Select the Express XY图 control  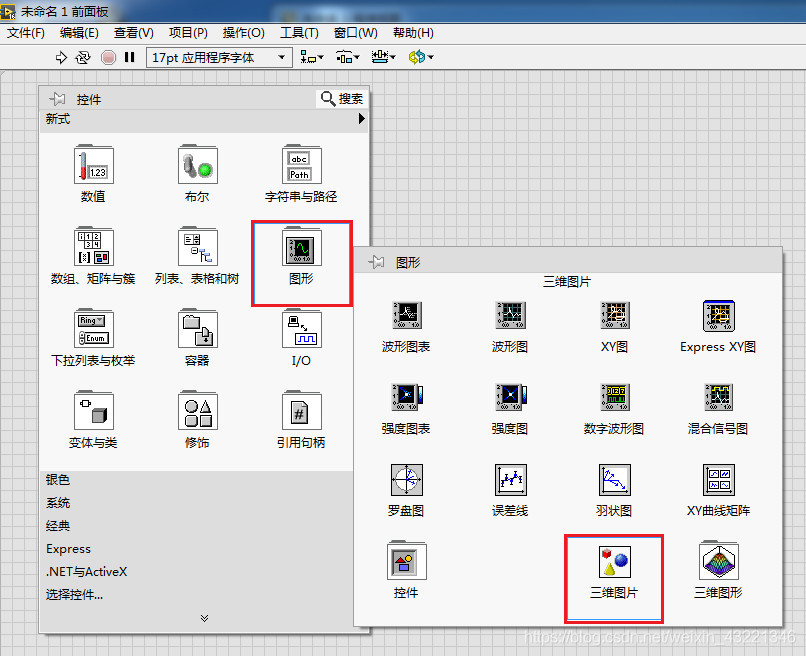pyautogui.click(x=719, y=316)
